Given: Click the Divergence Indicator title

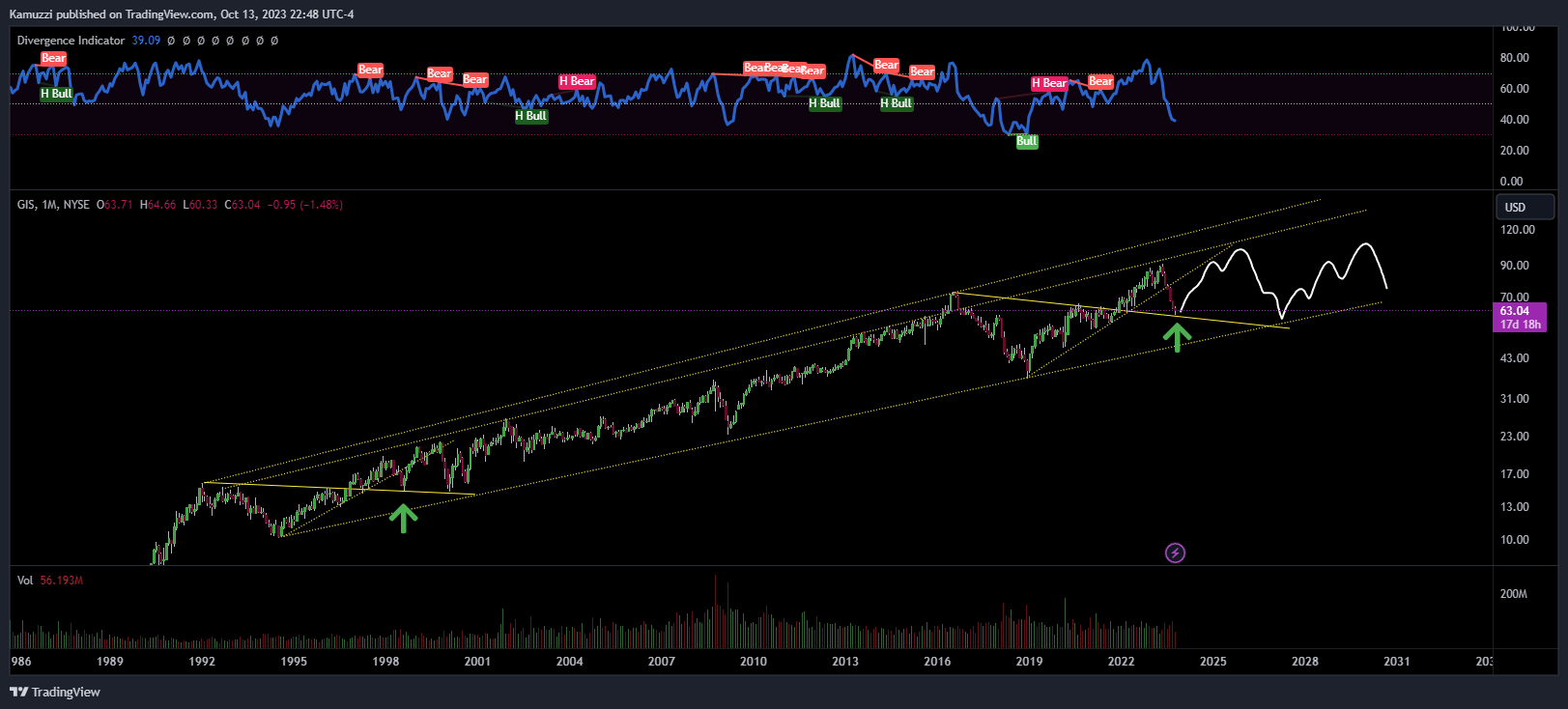Looking at the screenshot, I should 71,41.
